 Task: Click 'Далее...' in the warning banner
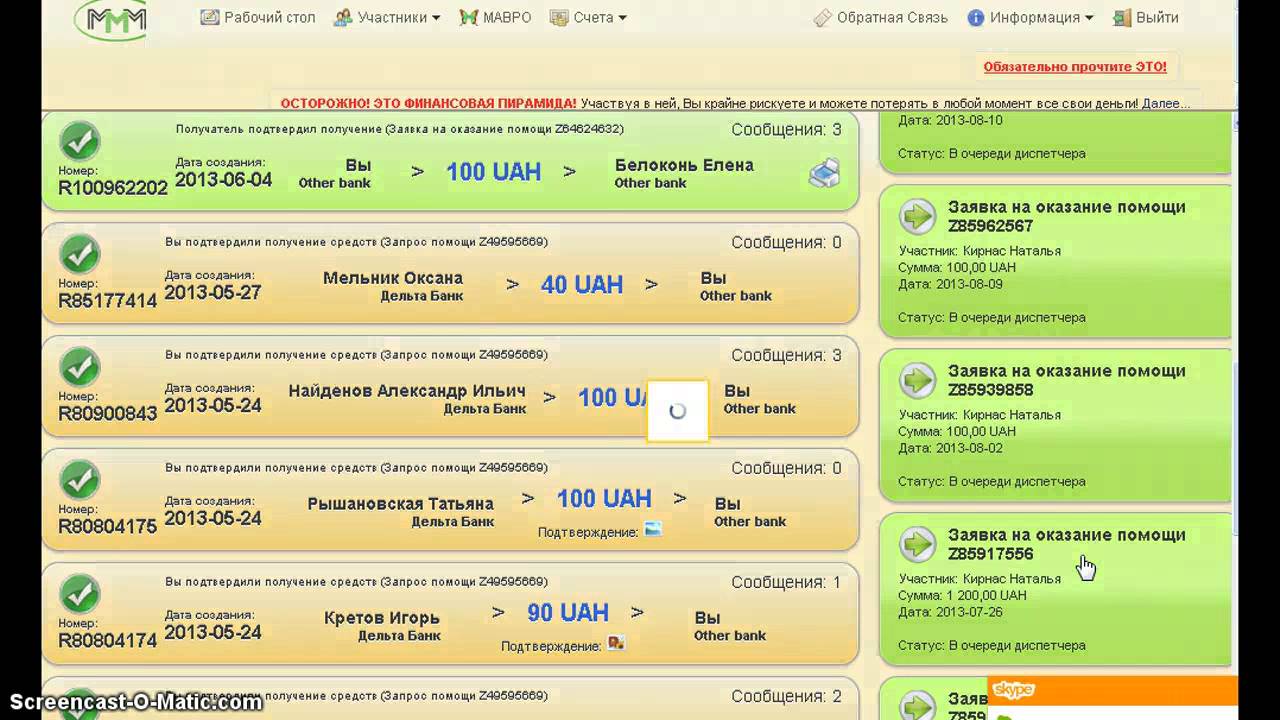(1166, 103)
